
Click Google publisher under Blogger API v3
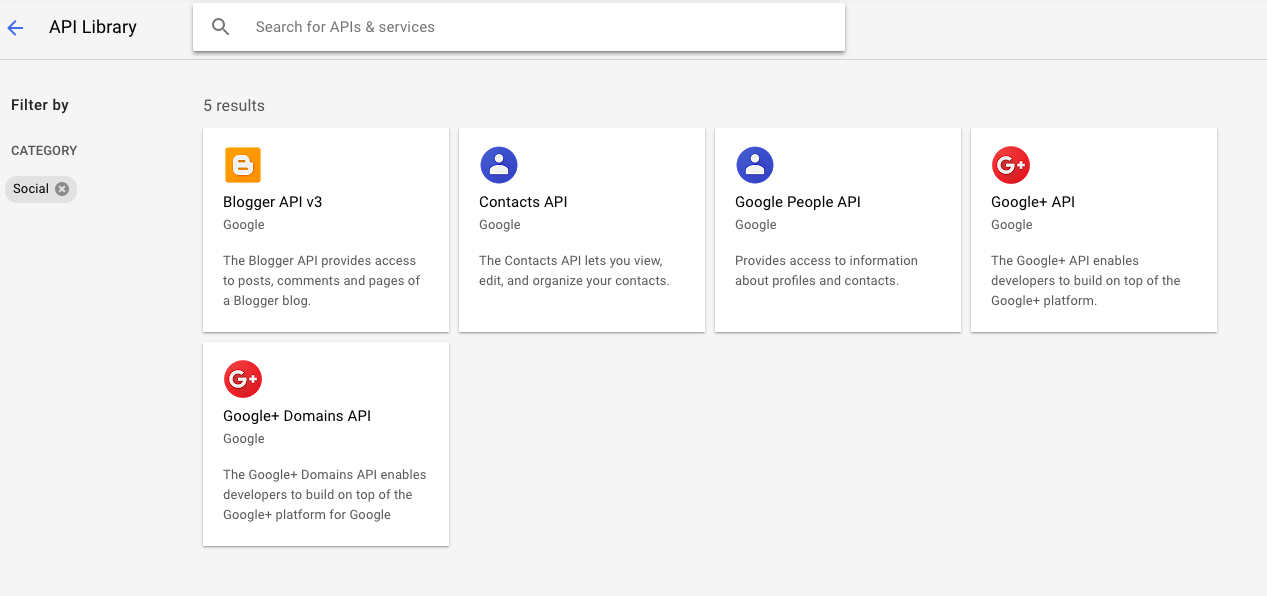tap(244, 225)
